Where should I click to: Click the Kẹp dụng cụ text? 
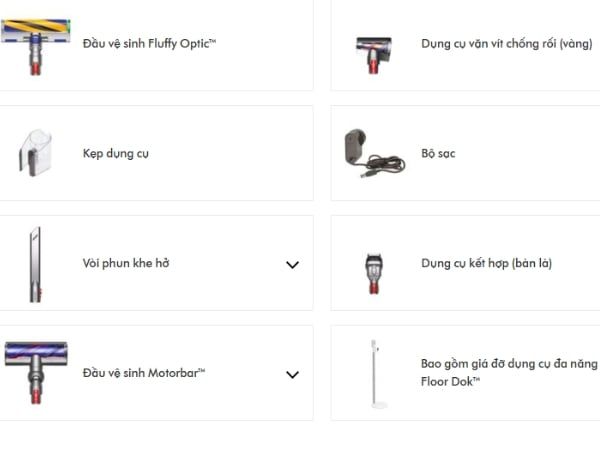tap(116, 154)
